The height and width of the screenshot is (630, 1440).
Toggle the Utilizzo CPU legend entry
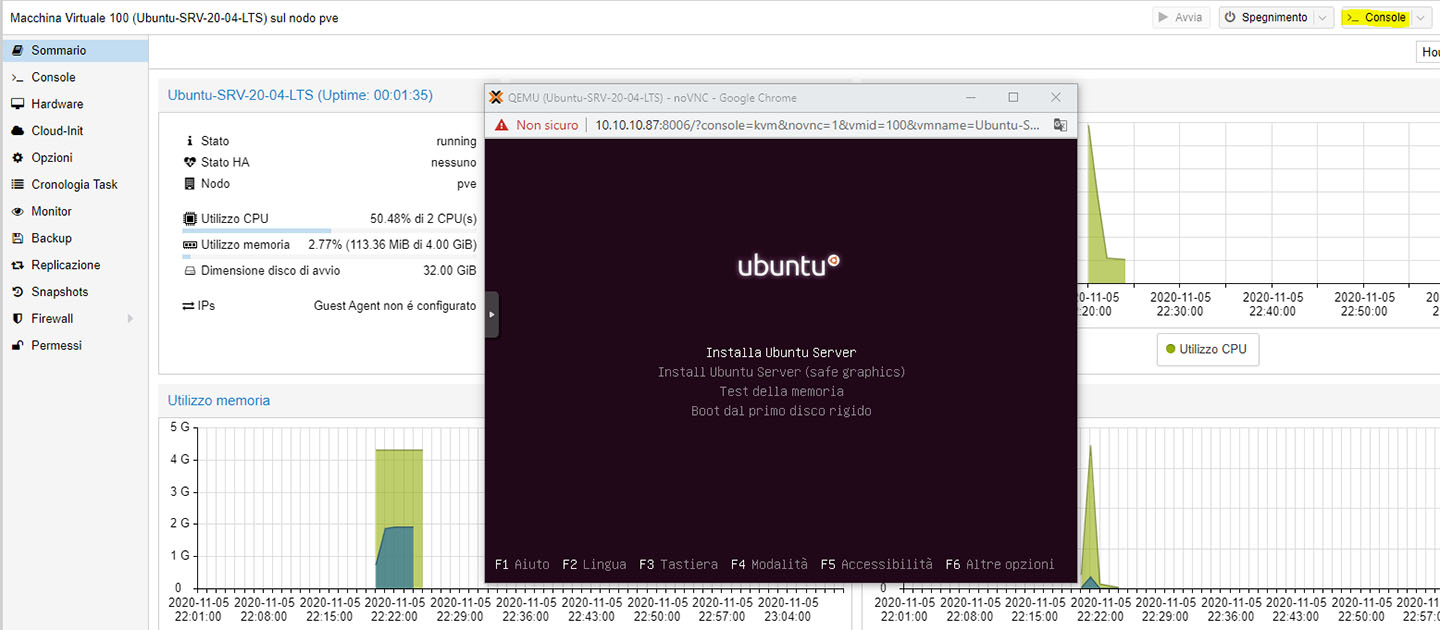click(1207, 350)
